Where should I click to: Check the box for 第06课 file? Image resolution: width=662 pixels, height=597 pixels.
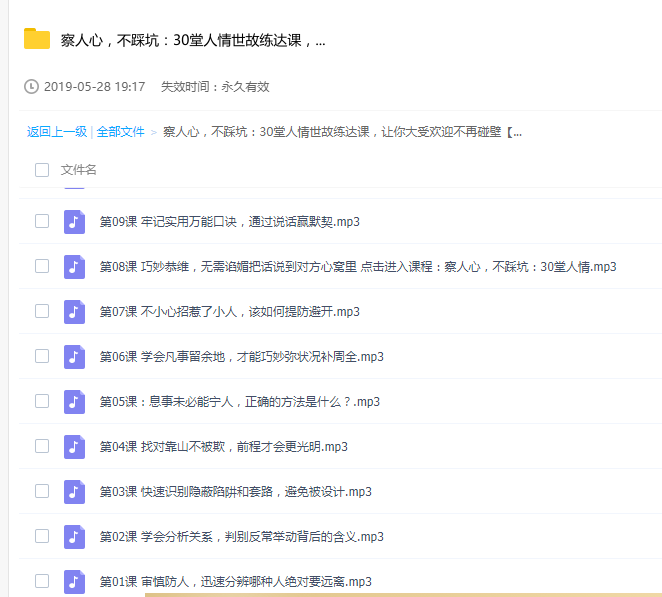pyautogui.click(x=42, y=356)
